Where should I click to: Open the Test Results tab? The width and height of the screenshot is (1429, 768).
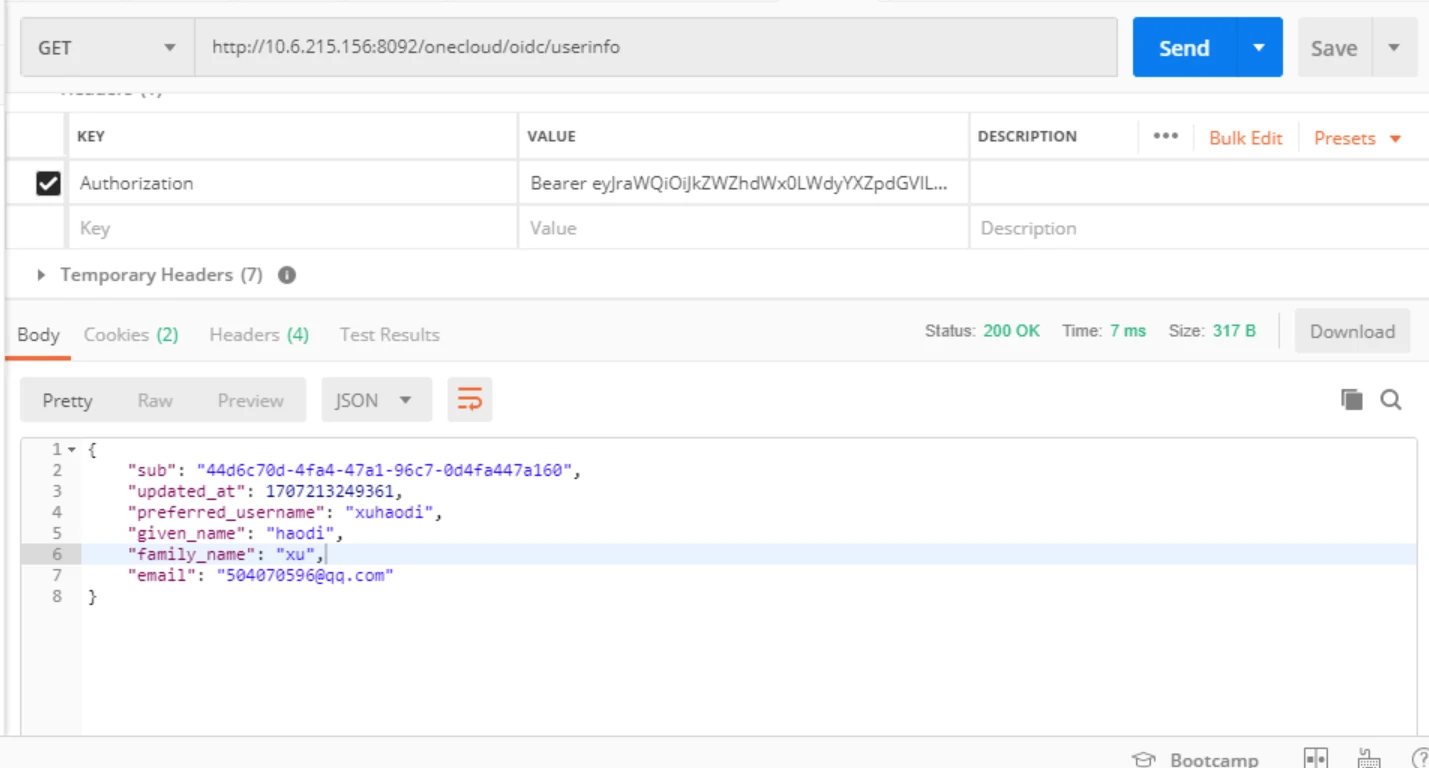(x=389, y=335)
